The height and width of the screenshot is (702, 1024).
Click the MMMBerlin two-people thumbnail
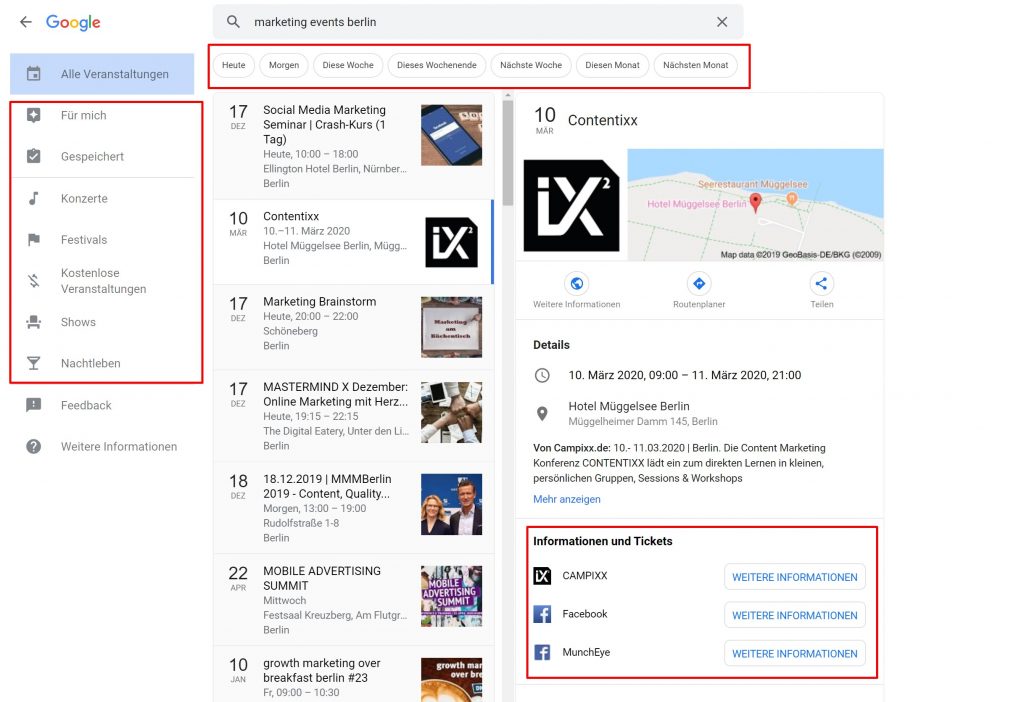click(451, 505)
